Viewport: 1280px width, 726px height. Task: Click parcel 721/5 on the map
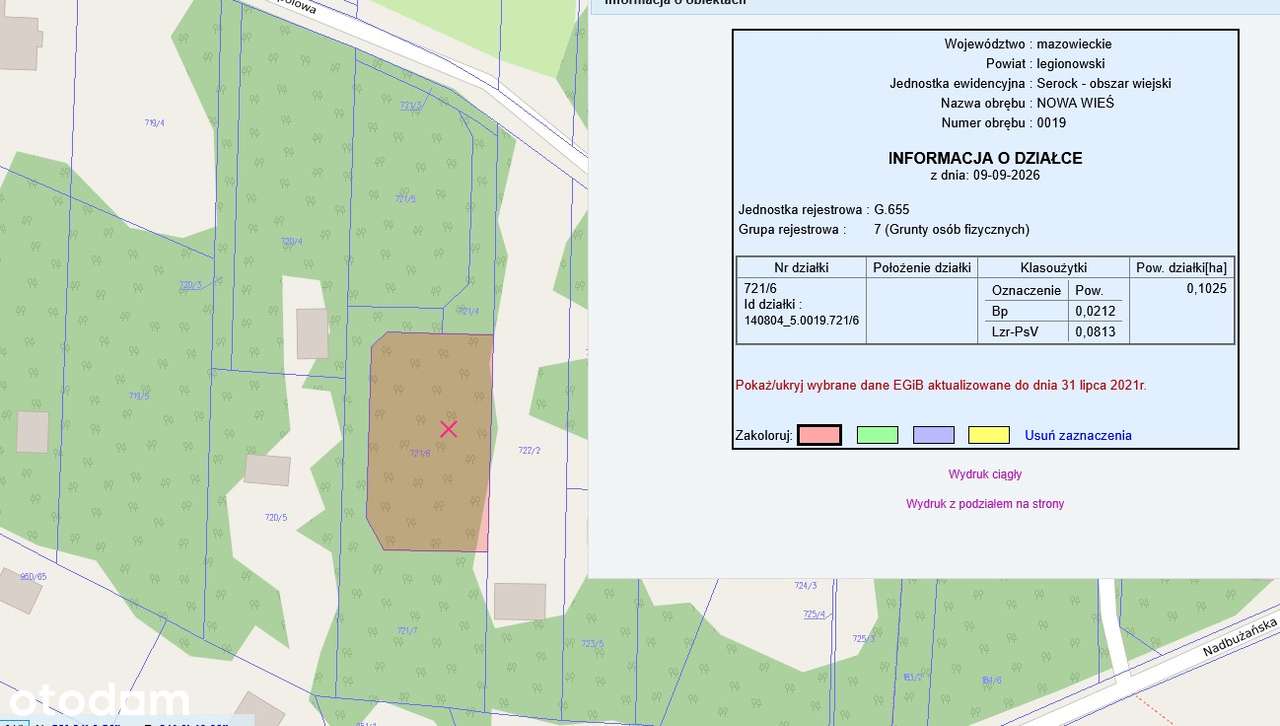click(x=405, y=199)
